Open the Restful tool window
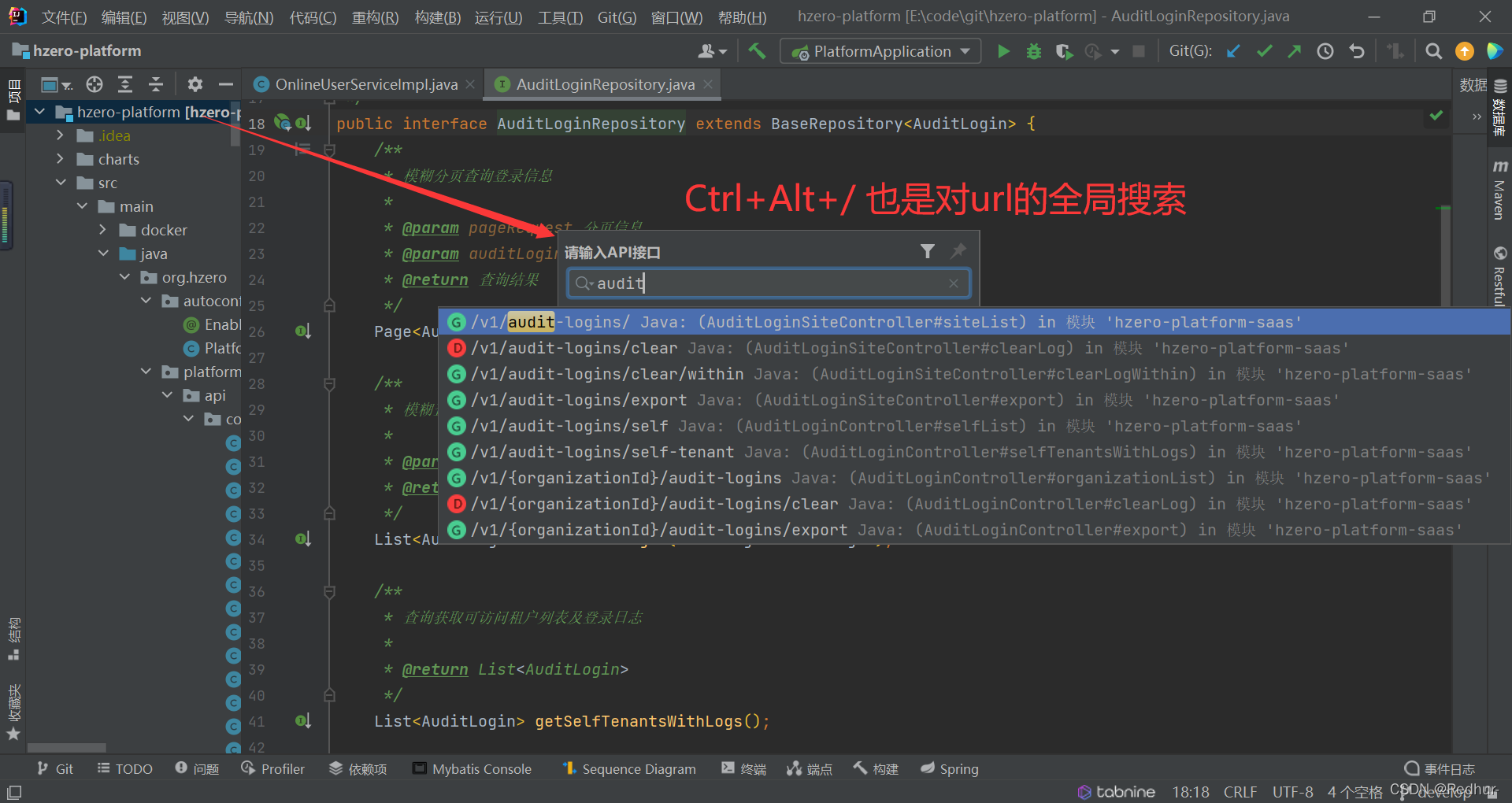Viewport: 1512px width, 803px height. 1499,276
